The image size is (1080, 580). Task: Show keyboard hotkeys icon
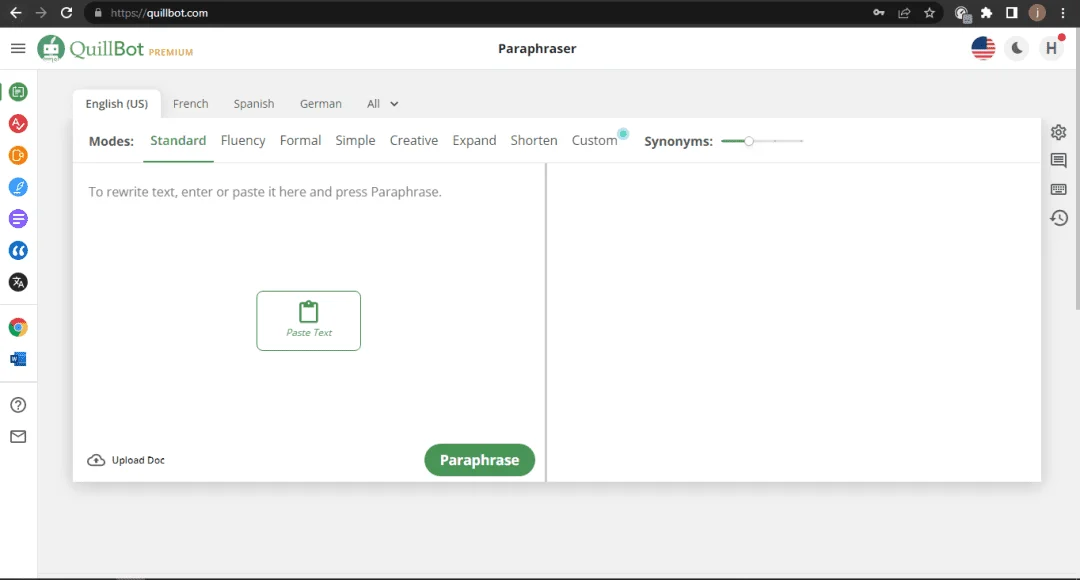1059,189
